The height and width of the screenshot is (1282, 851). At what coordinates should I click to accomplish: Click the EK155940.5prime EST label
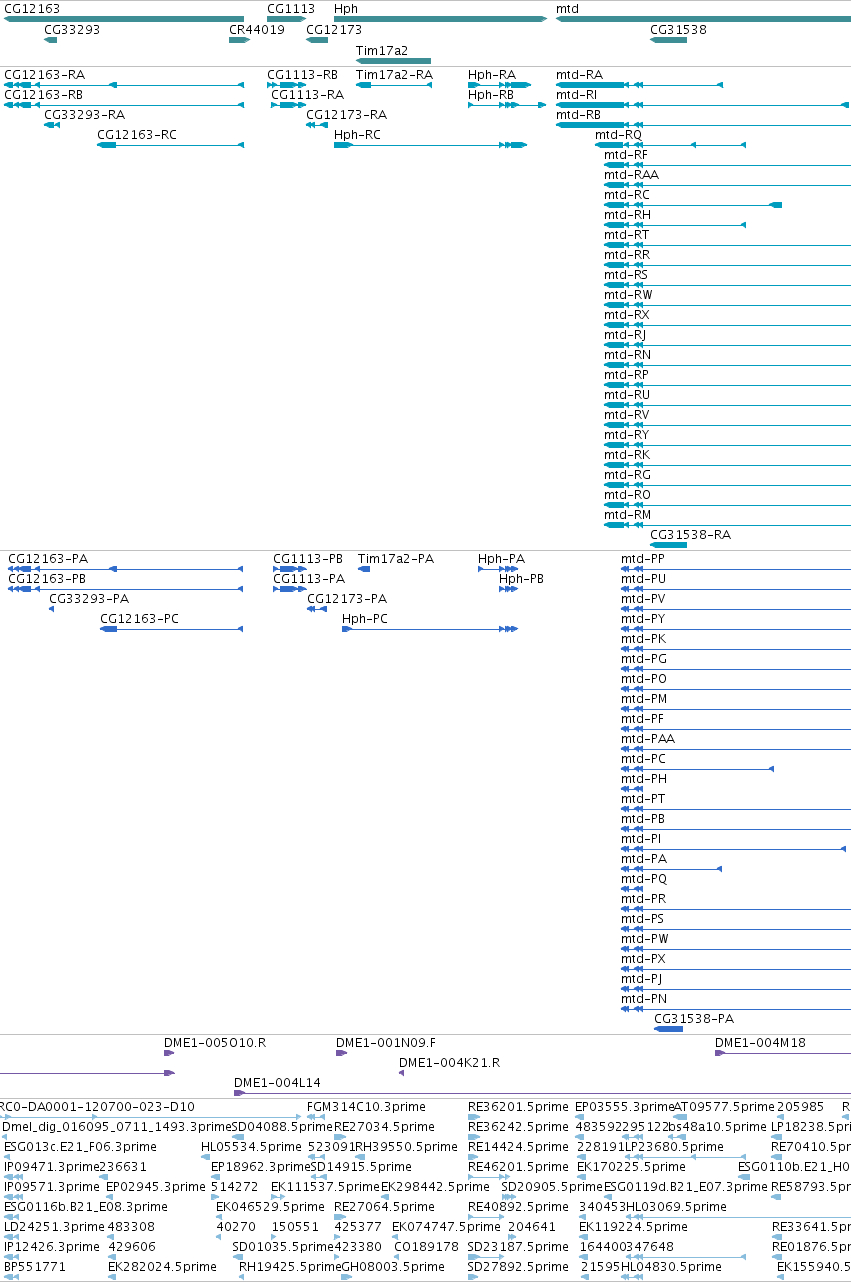click(814, 1267)
